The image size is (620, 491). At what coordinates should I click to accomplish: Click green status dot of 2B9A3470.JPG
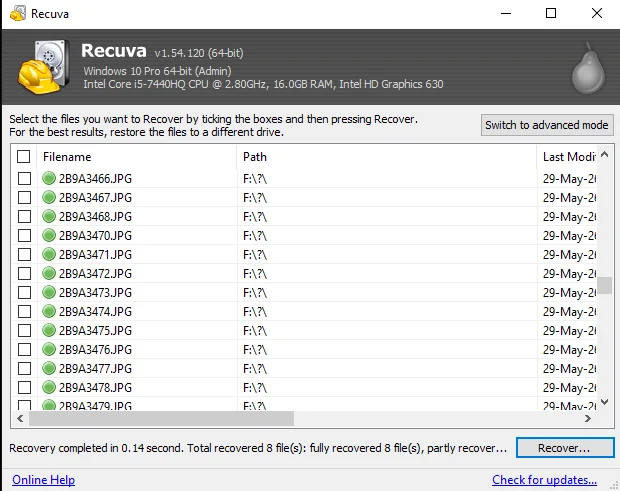click(49, 235)
